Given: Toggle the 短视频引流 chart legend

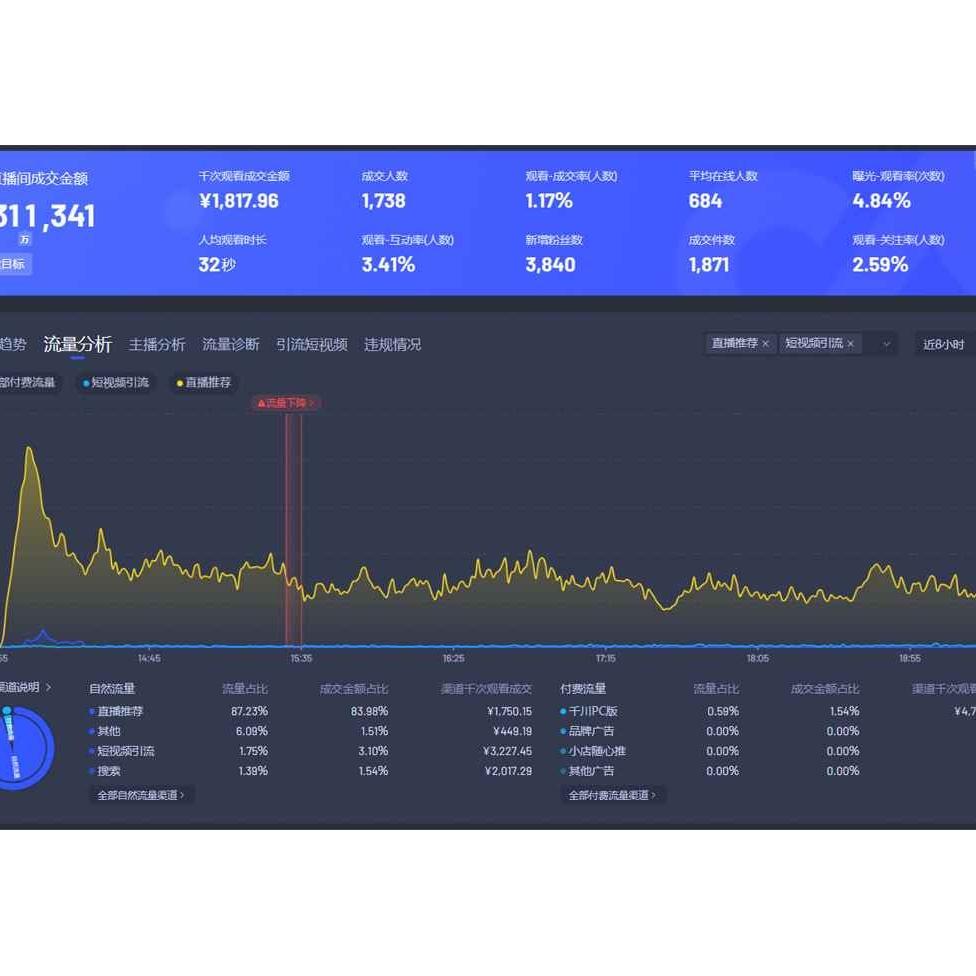Looking at the screenshot, I should (x=116, y=382).
